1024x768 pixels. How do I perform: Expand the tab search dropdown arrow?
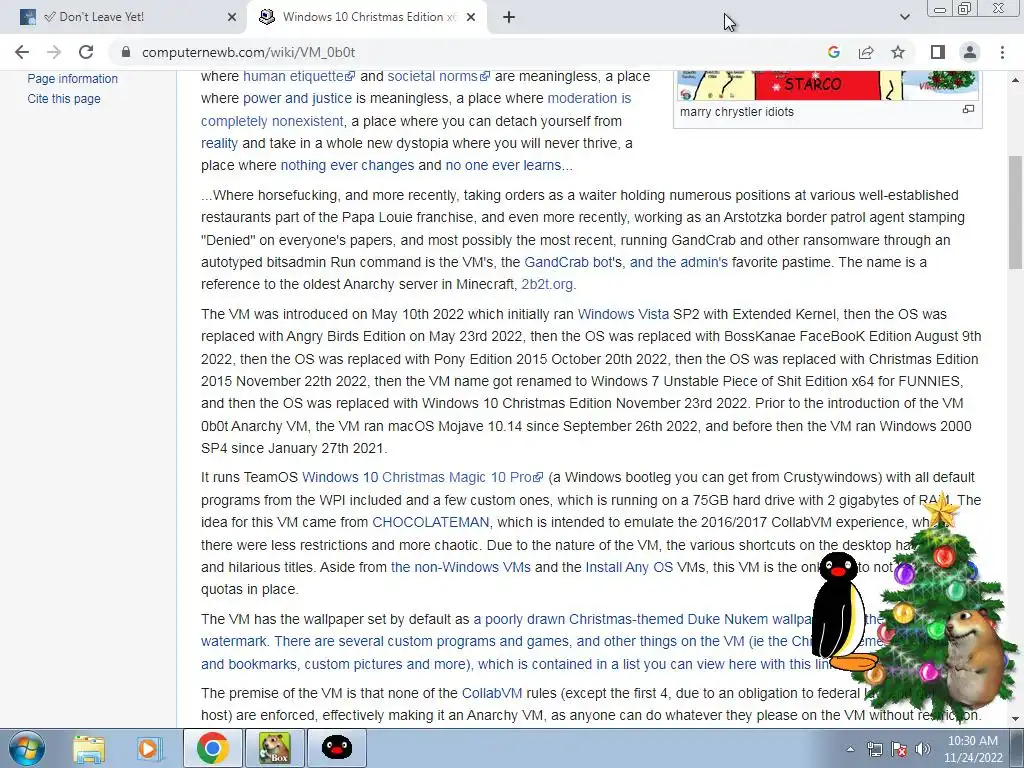coord(904,17)
